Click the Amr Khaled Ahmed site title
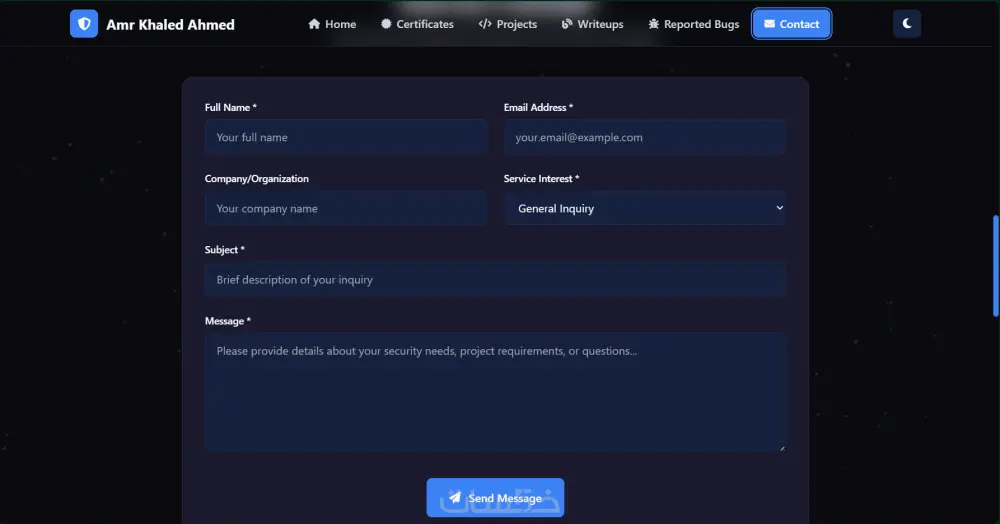The height and width of the screenshot is (524, 1000). 170,24
